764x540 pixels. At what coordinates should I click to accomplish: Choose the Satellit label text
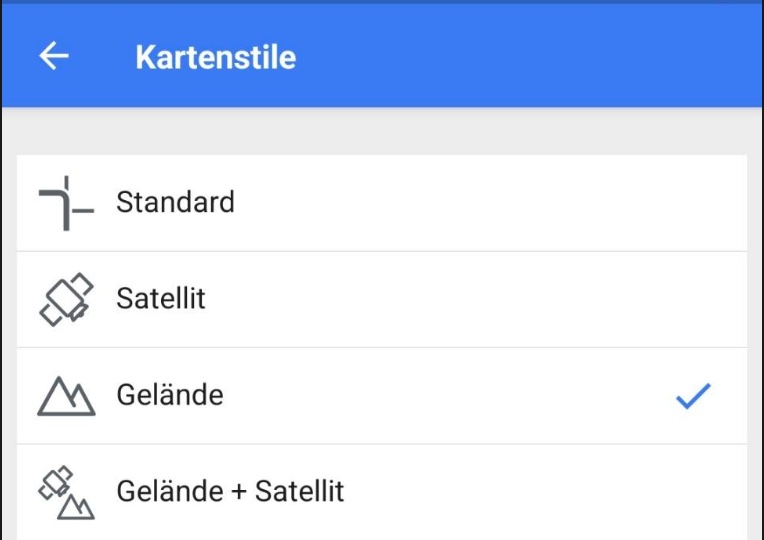point(161,299)
